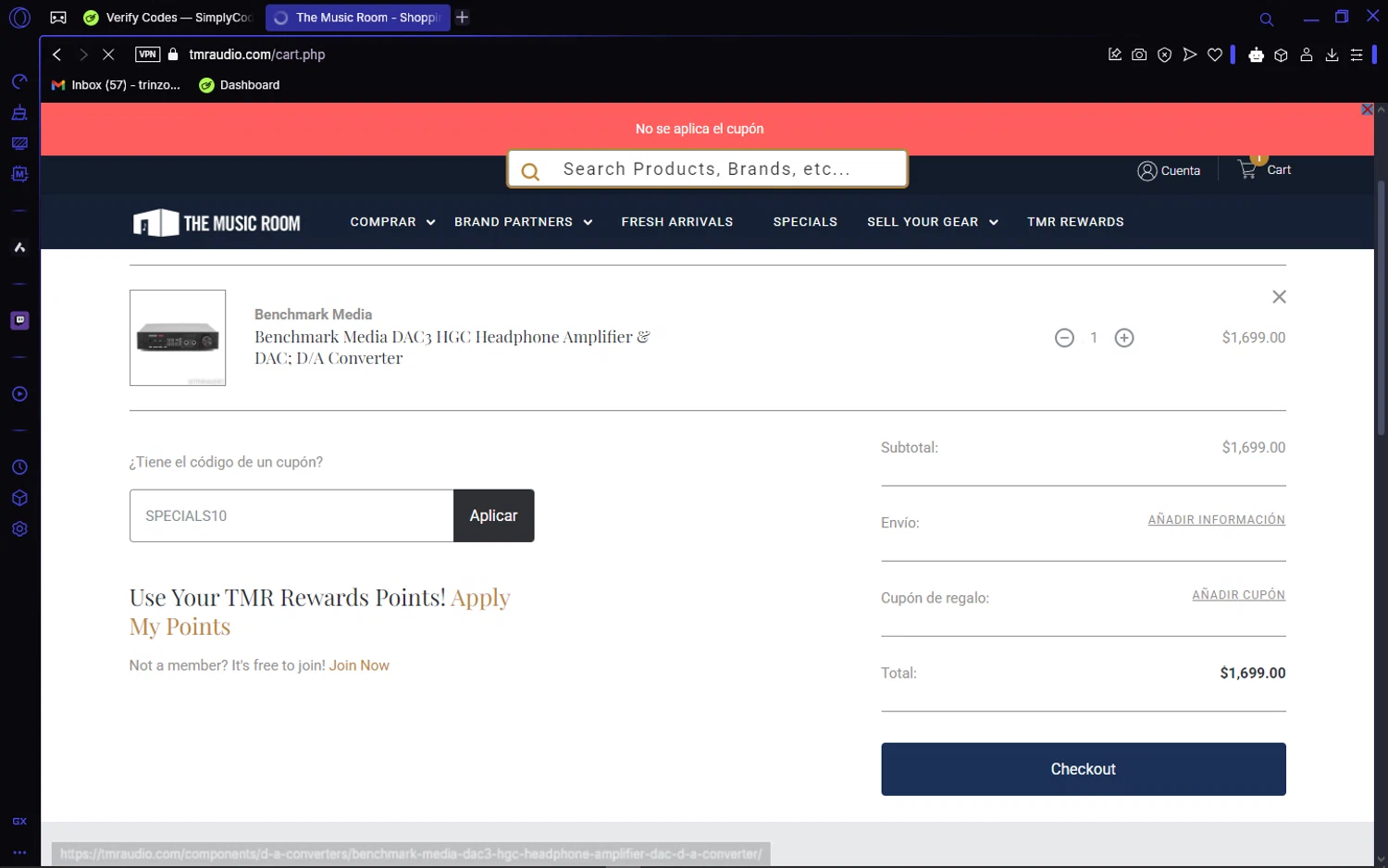
Task: Open the robot extension icon
Action: tap(1256, 55)
